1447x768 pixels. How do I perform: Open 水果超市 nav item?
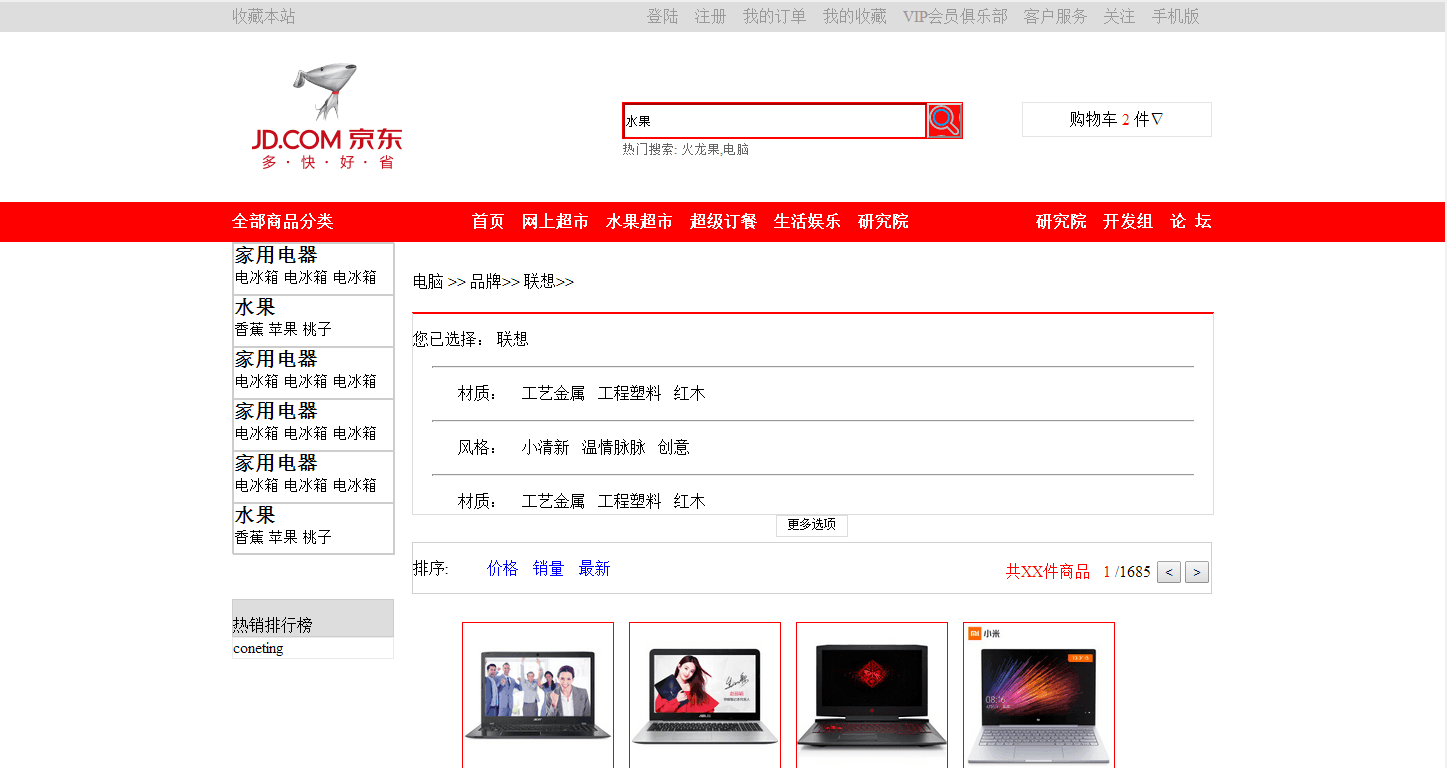click(x=639, y=221)
